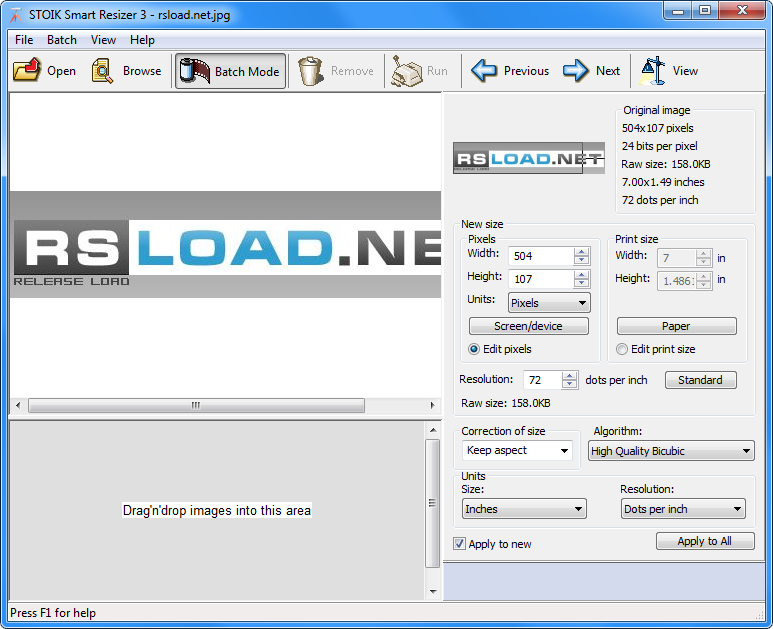Image resolution: width=773 pixels, height=629 pixels.
Task: Increase Resolution with up spinner
Action: tap(570, 376)
